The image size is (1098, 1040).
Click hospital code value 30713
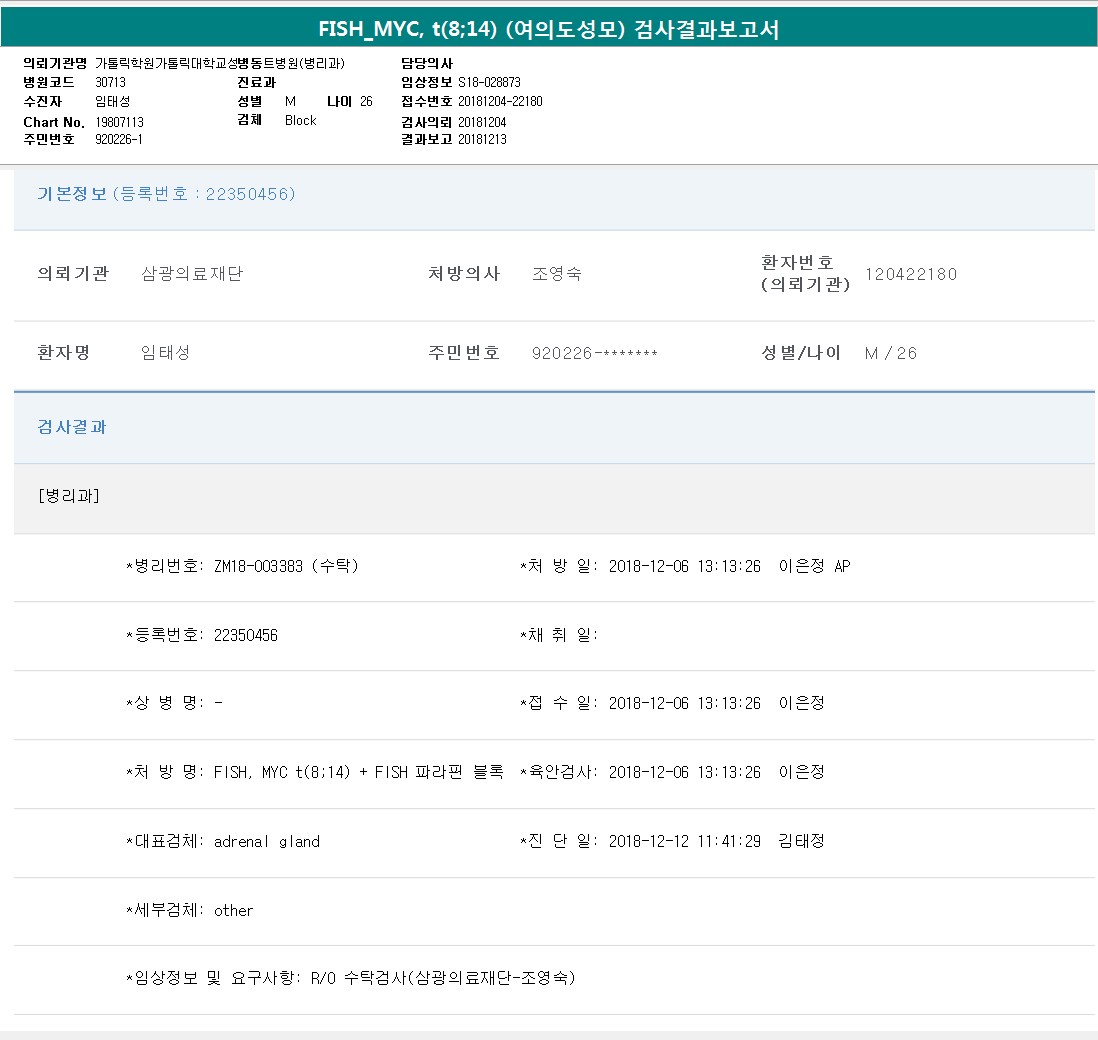pos(111,83)
